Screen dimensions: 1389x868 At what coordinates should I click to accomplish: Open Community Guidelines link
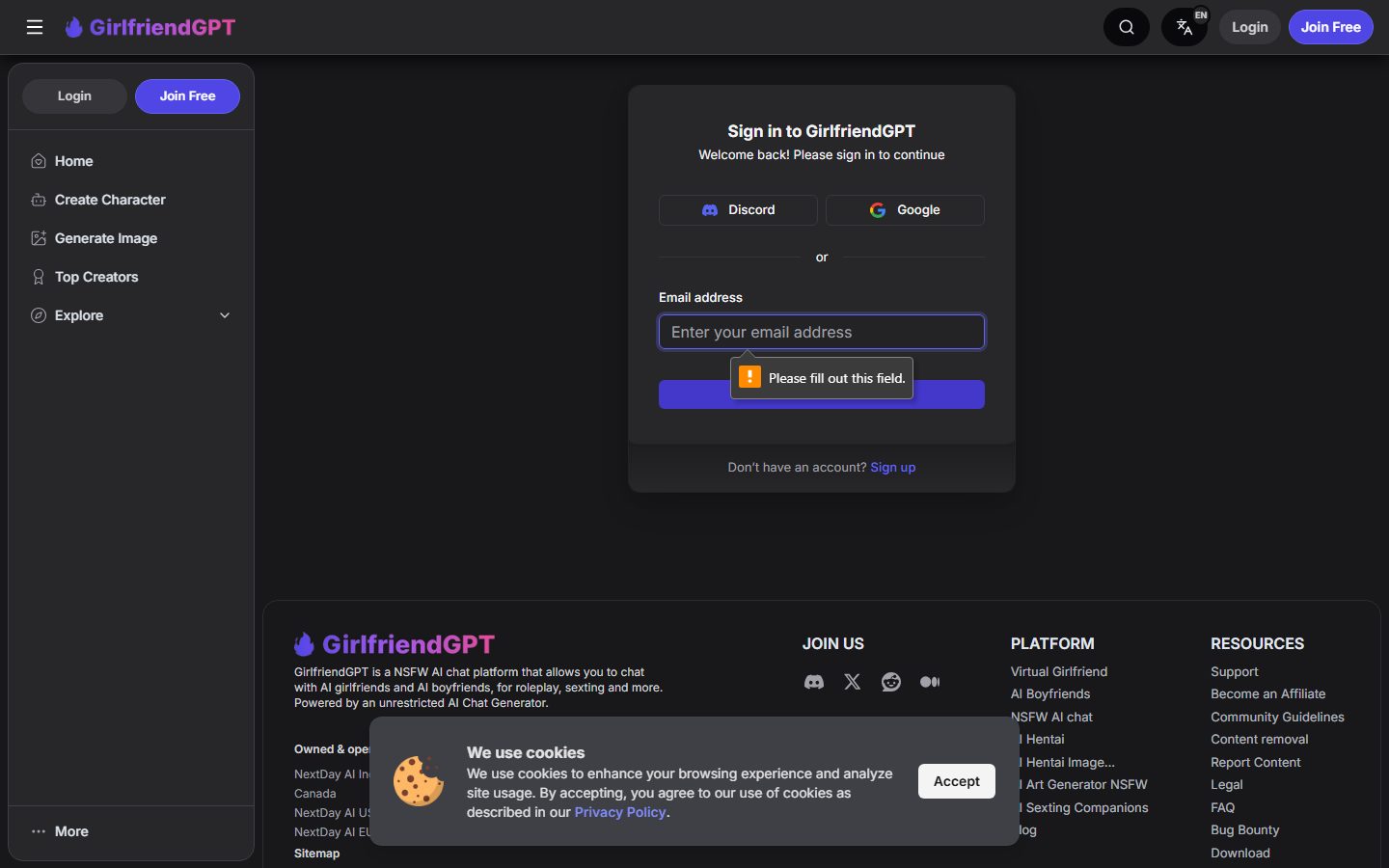[x=1277, y=717]
